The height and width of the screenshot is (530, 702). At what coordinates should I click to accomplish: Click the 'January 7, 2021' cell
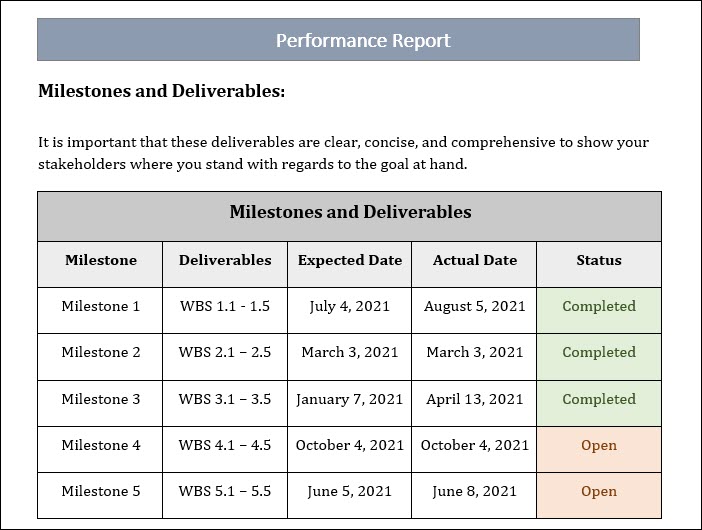pyautogui.click(x=349, y=403)
